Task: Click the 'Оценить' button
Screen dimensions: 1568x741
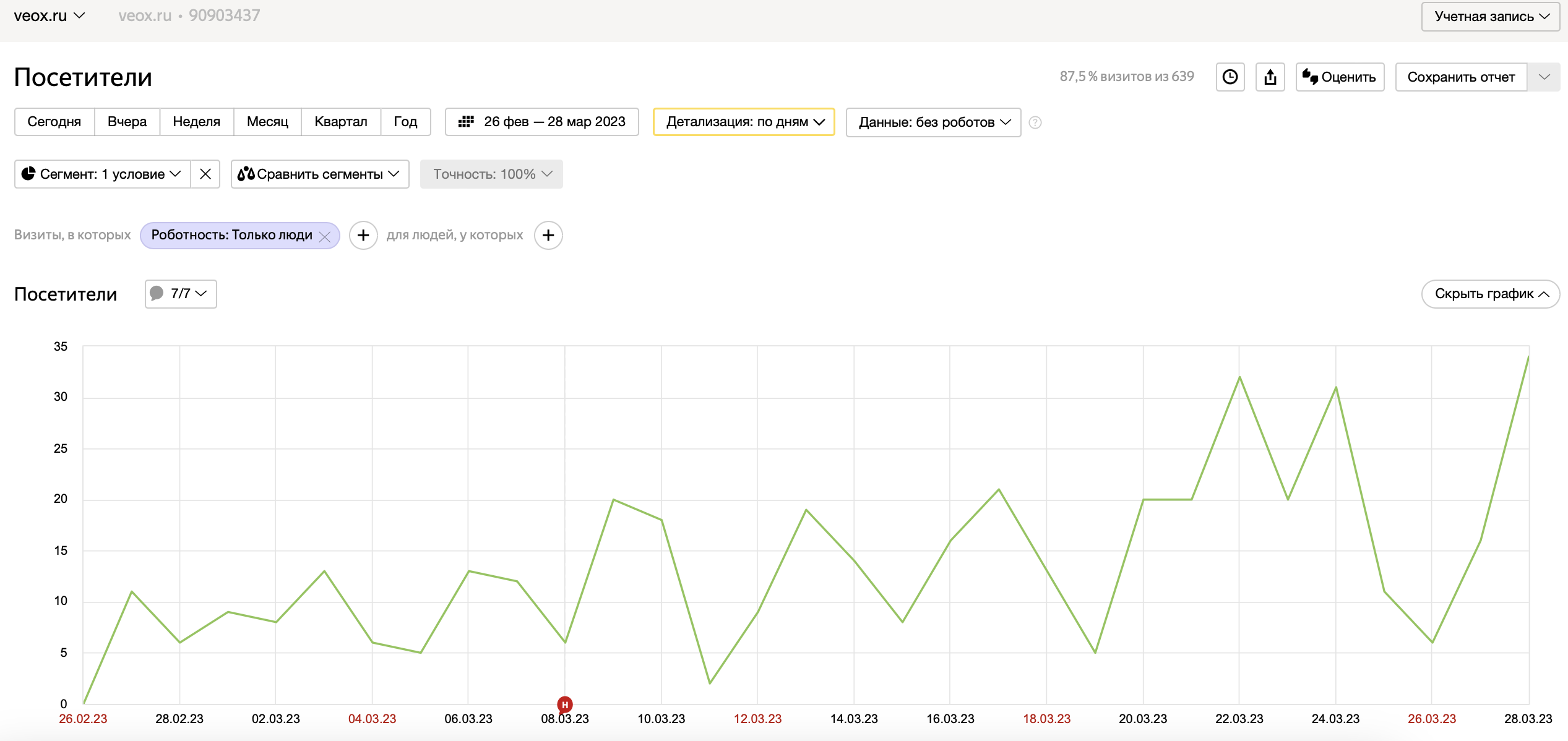Action: 1340,77
